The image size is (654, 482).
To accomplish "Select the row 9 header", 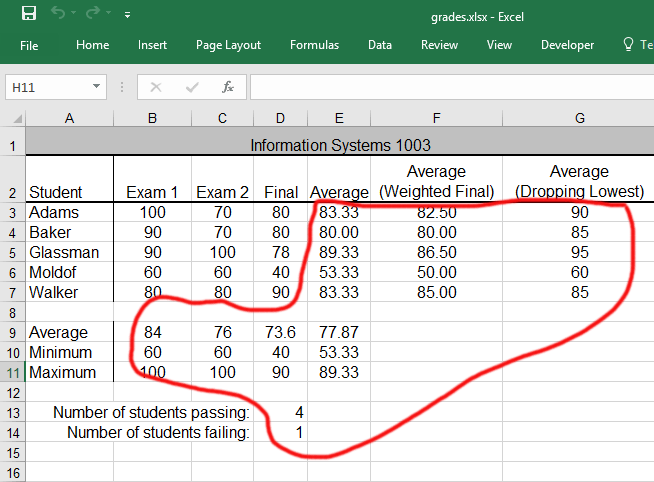I will click(x=12, y=332).
